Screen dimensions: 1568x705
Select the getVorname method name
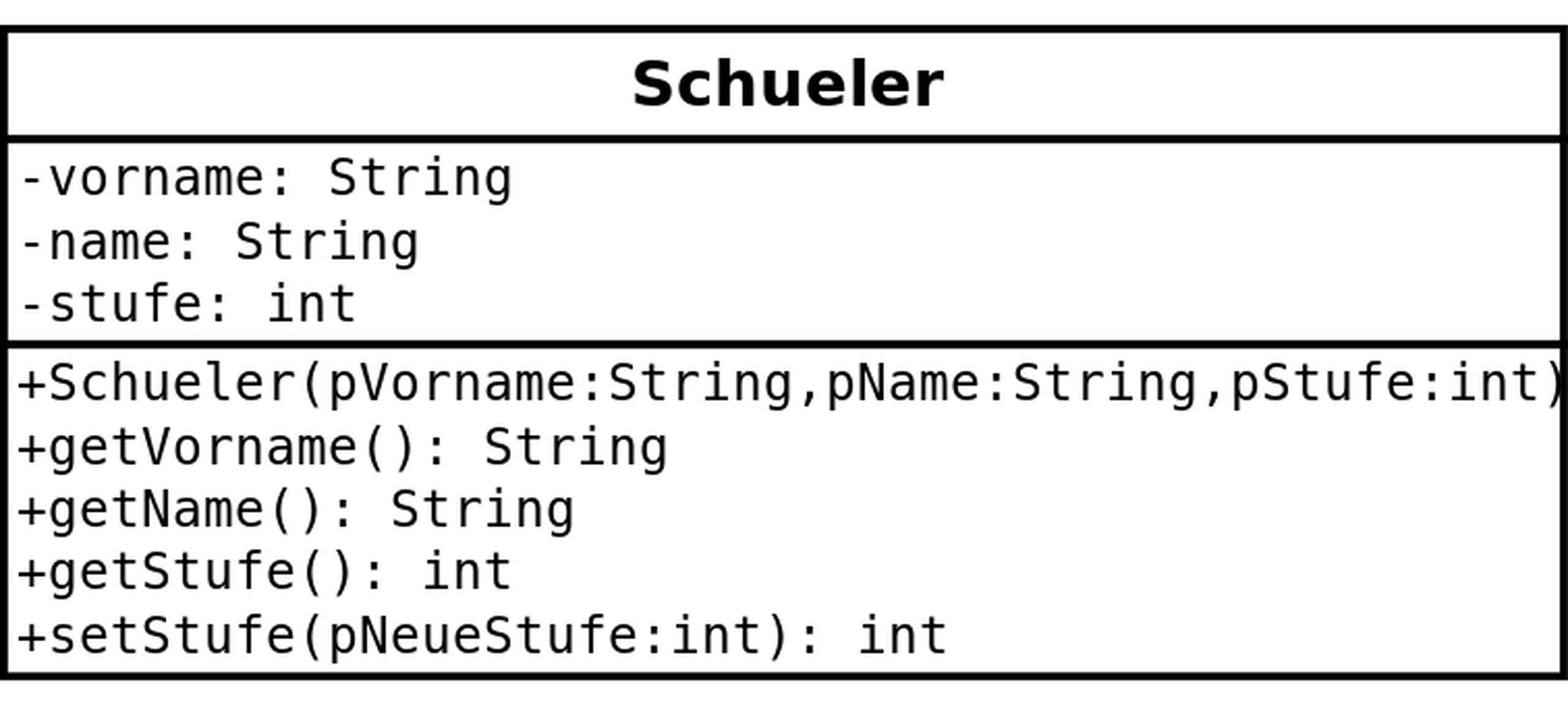click(202, 448)
